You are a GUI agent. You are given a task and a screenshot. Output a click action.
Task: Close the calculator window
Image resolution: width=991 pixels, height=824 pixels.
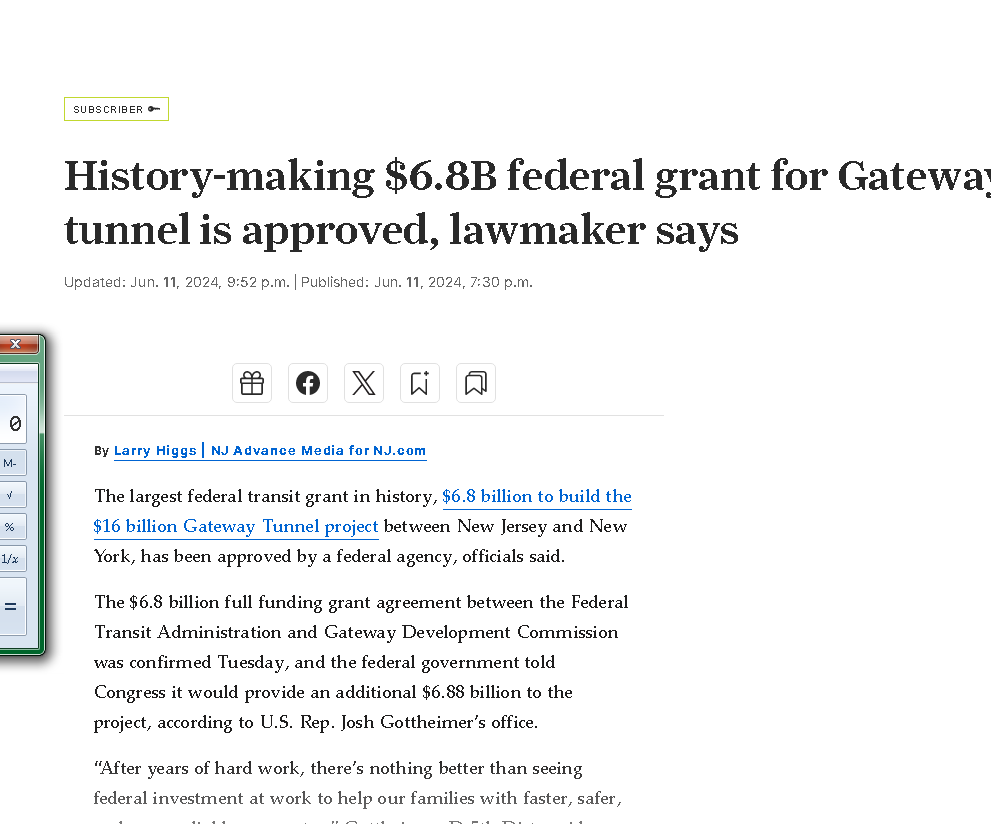(x=18, y=344)
